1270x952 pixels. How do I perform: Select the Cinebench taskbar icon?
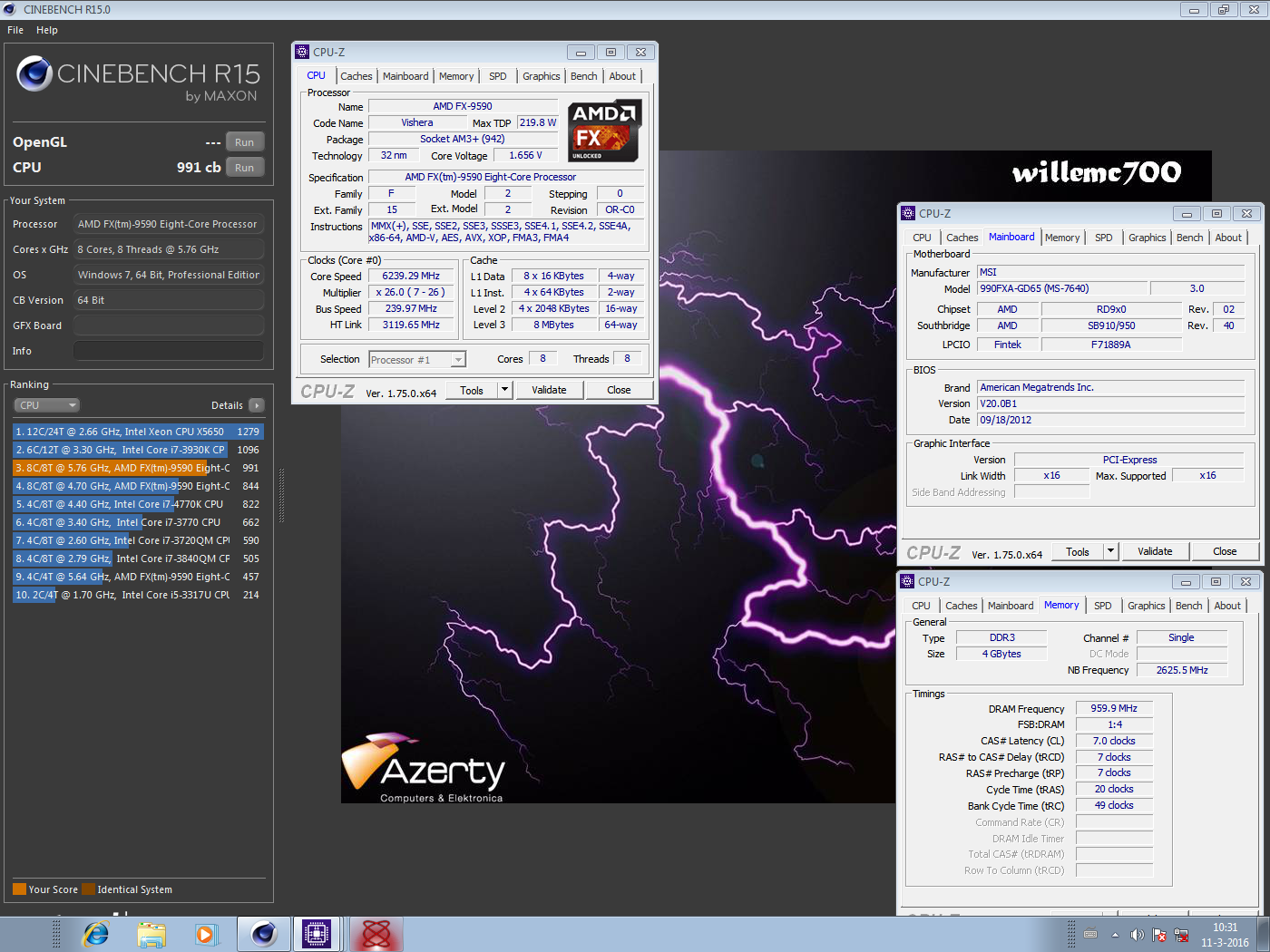tap(264, 934)
